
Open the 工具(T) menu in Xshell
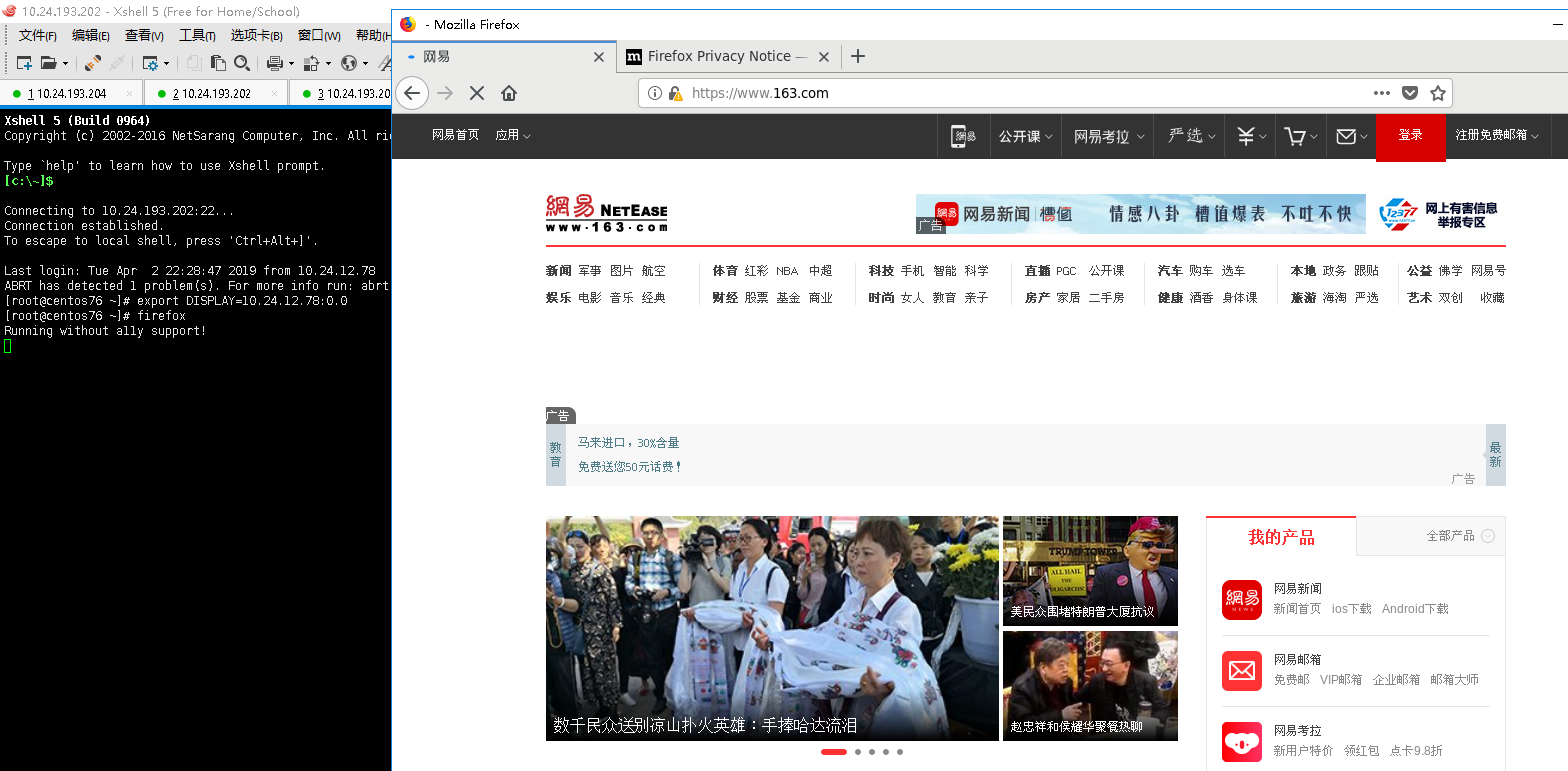tap(197, 36)
